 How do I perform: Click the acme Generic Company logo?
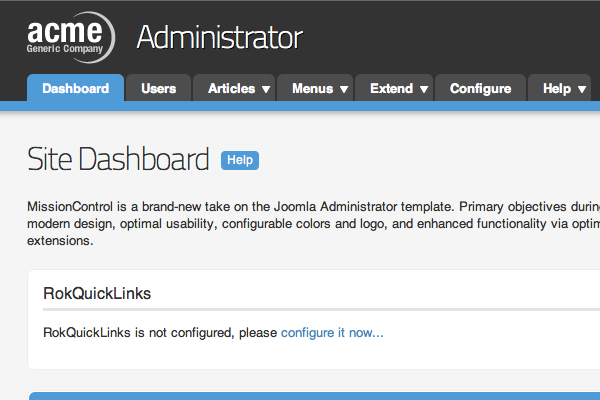click(70, 37)
